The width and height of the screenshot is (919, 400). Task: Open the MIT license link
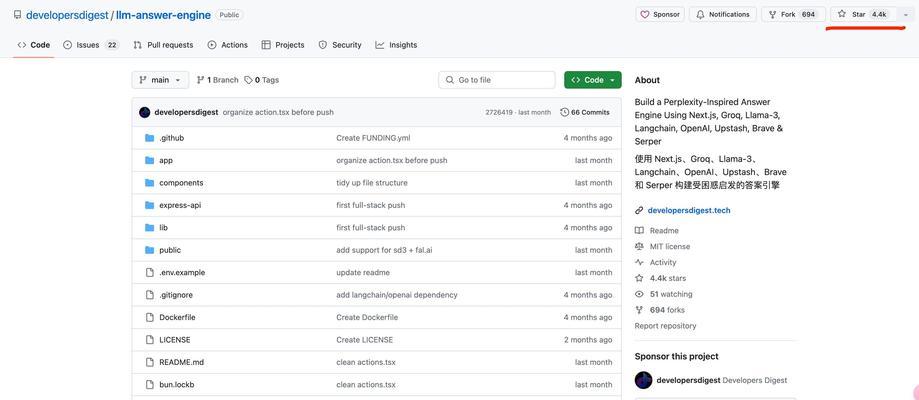[670, 246]
